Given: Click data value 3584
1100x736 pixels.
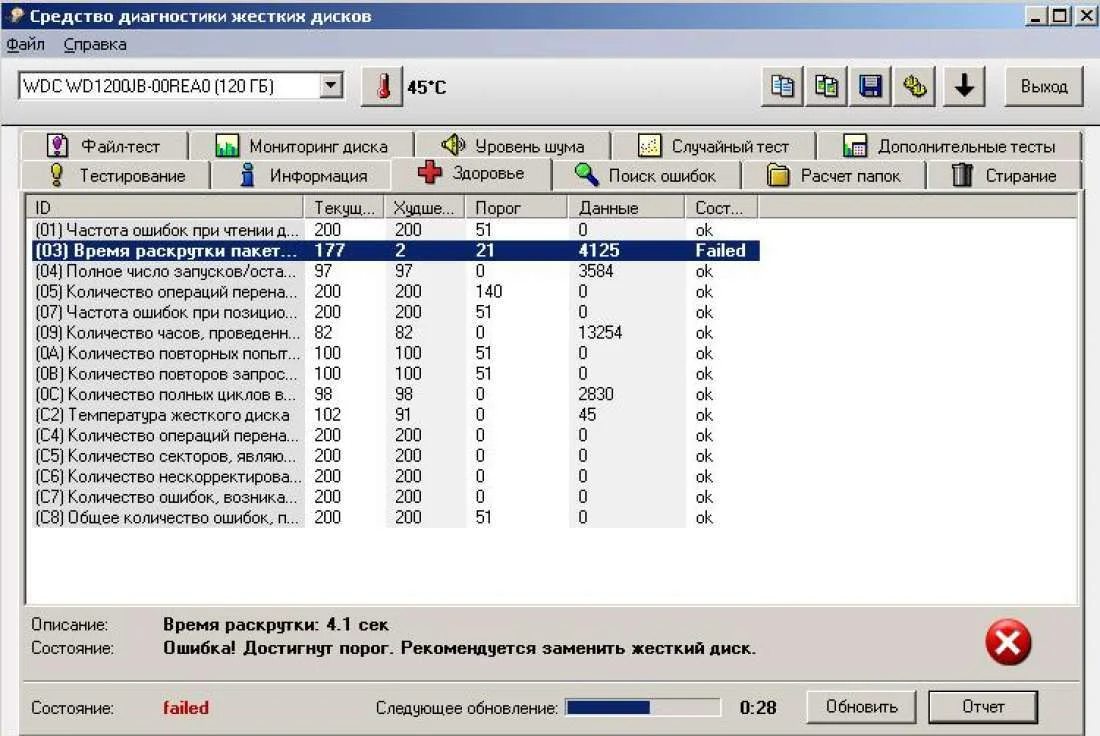Looking at the screenshot, I should click(596, 271).
